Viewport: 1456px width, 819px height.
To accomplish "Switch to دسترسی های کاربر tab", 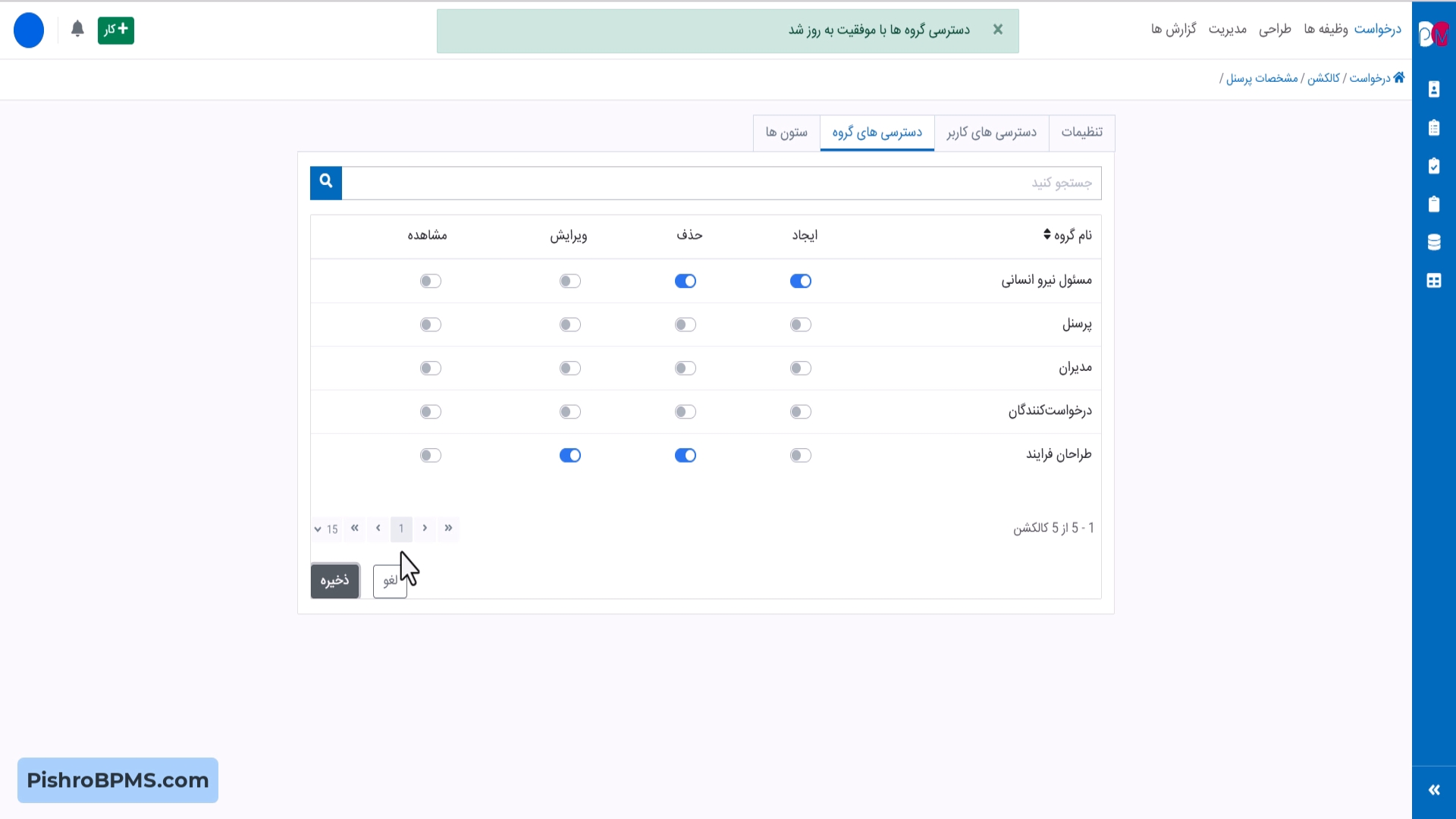I will 991,133.
